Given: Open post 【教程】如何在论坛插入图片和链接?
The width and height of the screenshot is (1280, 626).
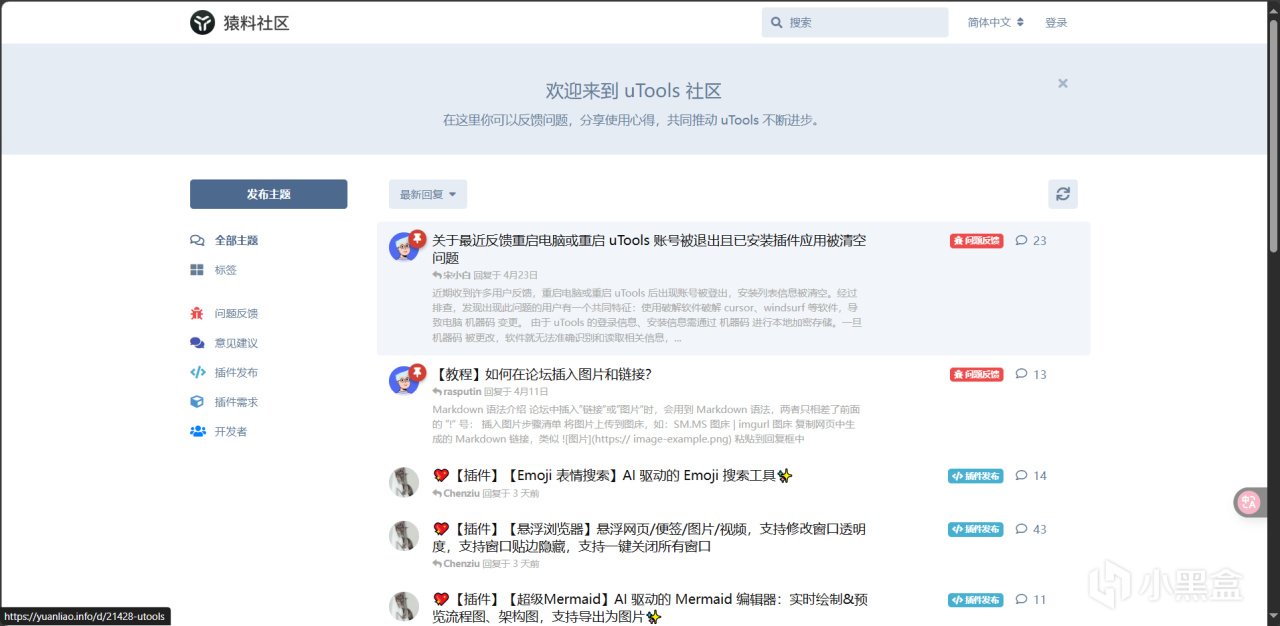Looking at the screenshot, I should pos(542,374).
